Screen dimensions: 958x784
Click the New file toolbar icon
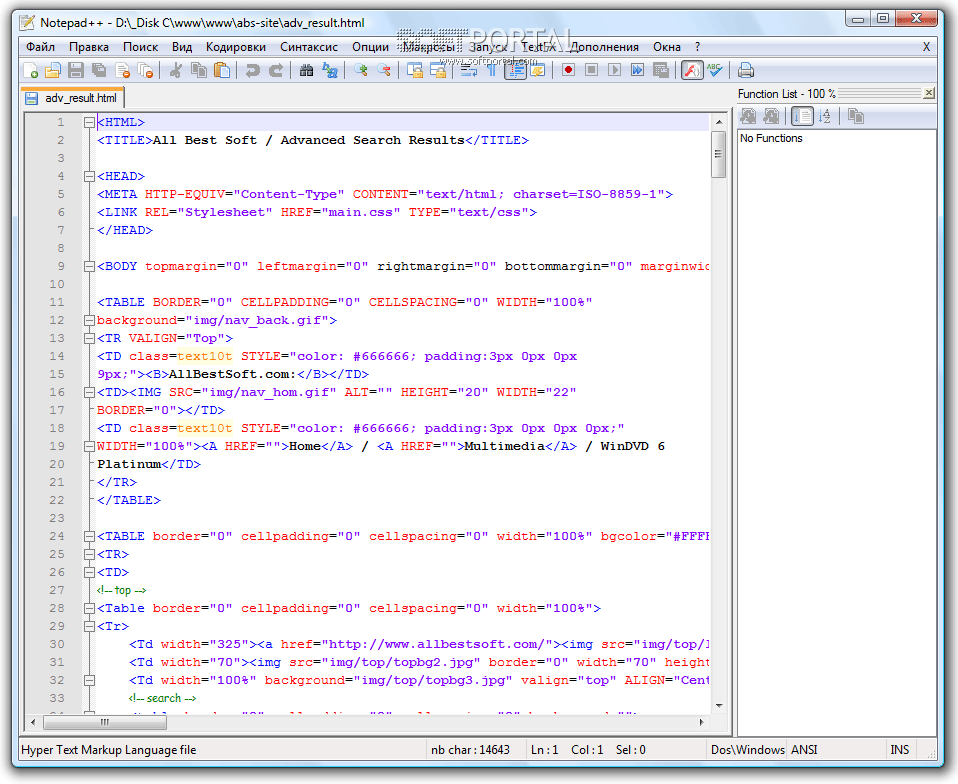[31, 70]
